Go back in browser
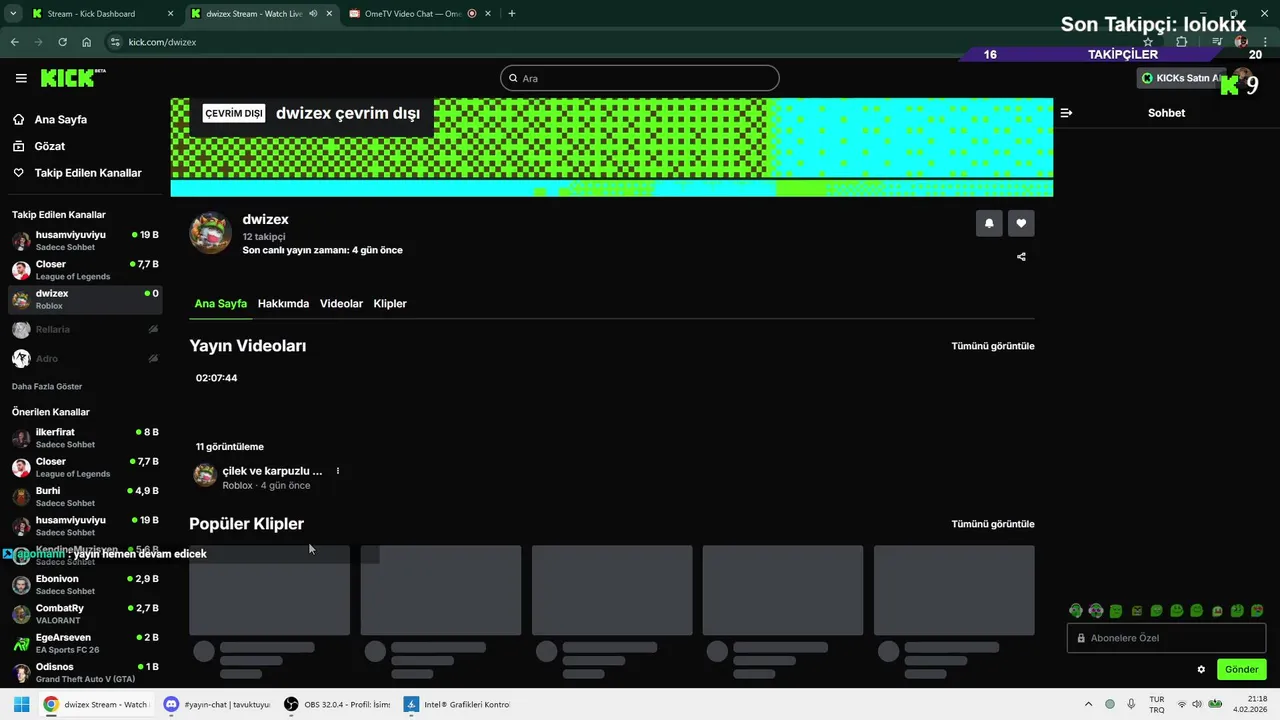1280x720 pixels. 14,42
